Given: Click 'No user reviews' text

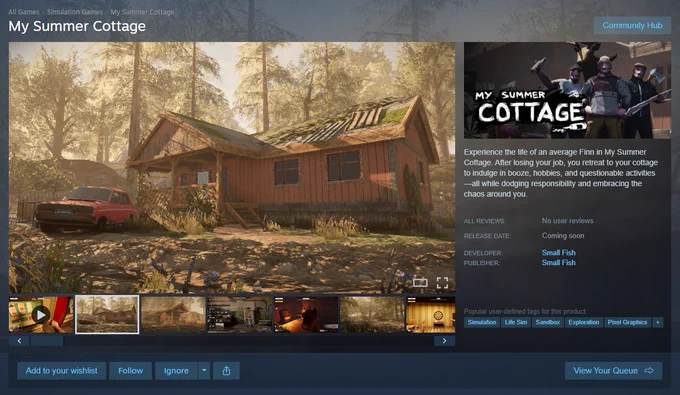Looking at the screenshot, I should tap(567, 221).
